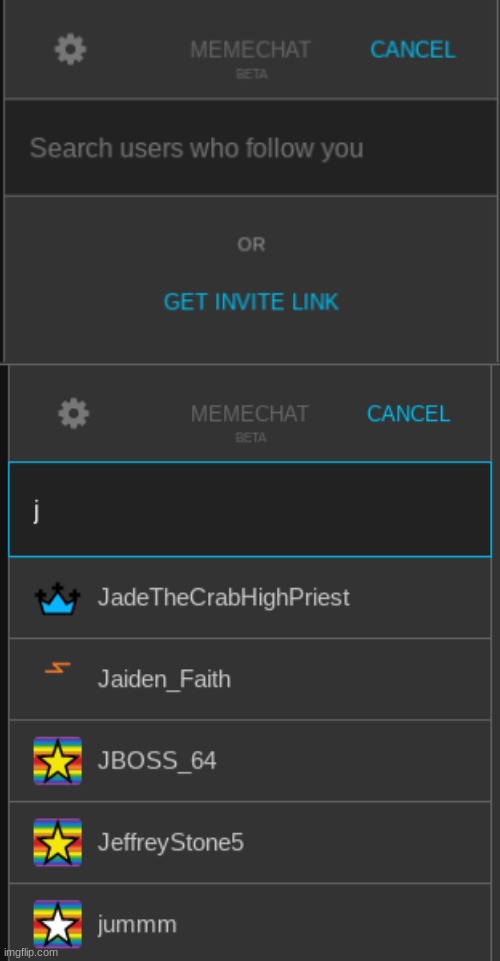The width and height of the screenshot is (500, 961).
Task: Select user Jaiden_Faith from results
Action: 250,679
